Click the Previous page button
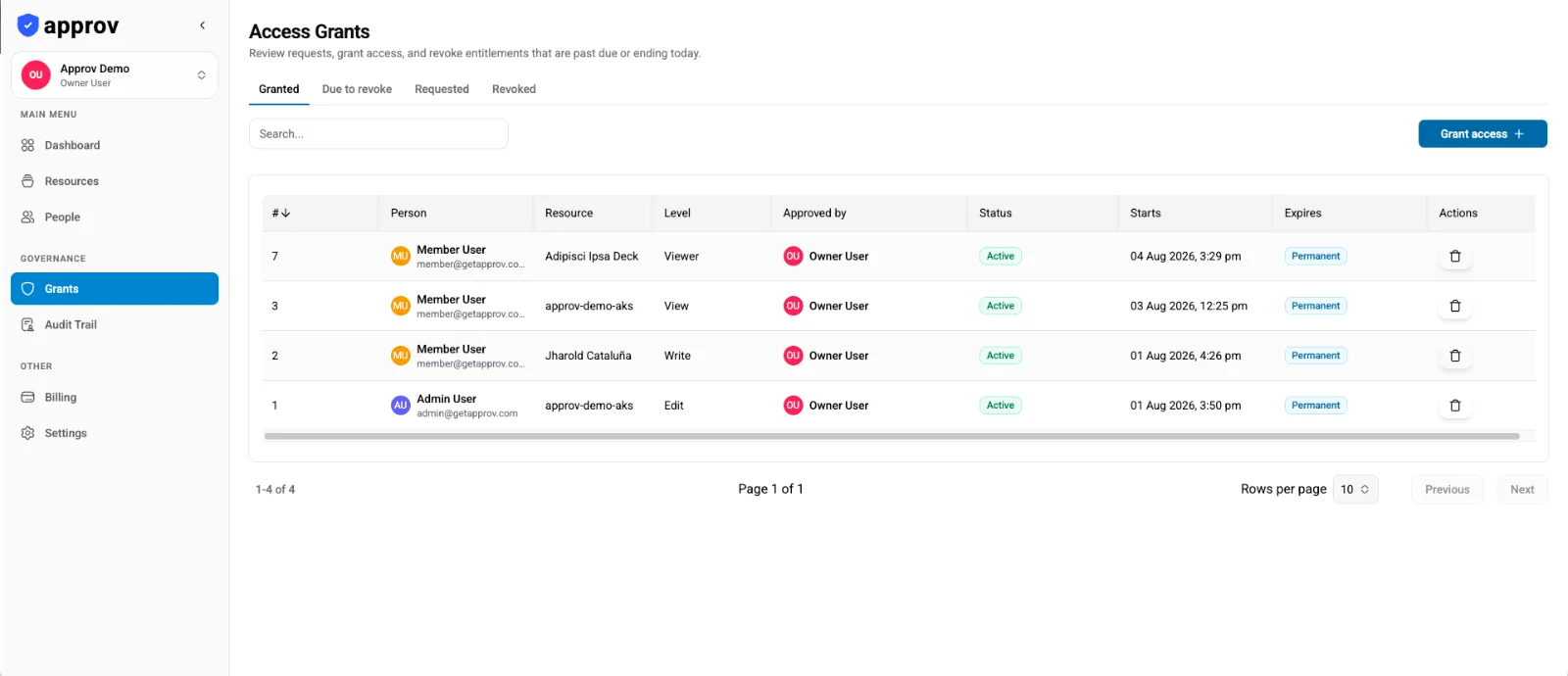 pyautogui.click(x=1447, y=490)
